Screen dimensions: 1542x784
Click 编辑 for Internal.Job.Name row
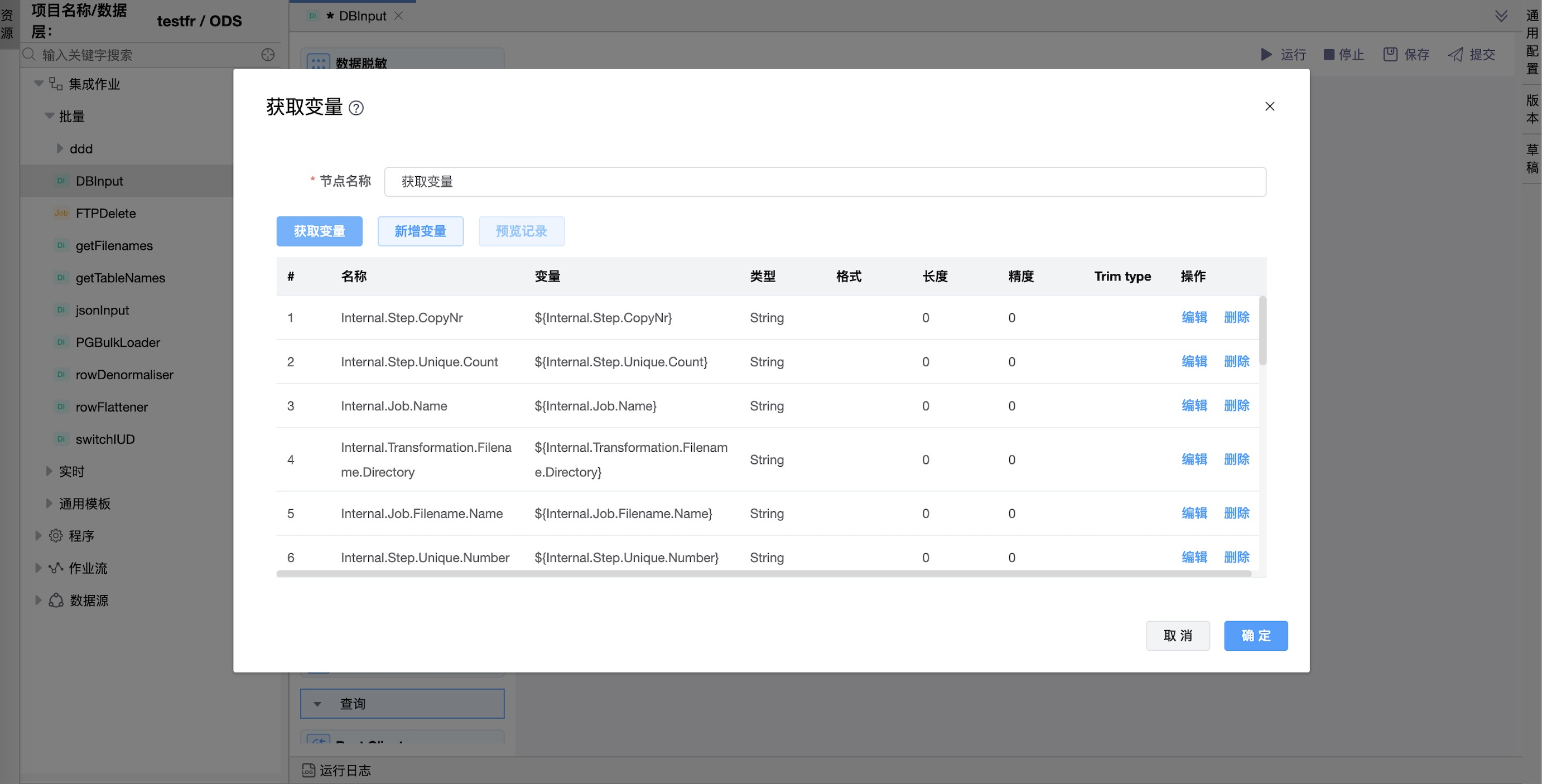click(x=1194, y=406)
